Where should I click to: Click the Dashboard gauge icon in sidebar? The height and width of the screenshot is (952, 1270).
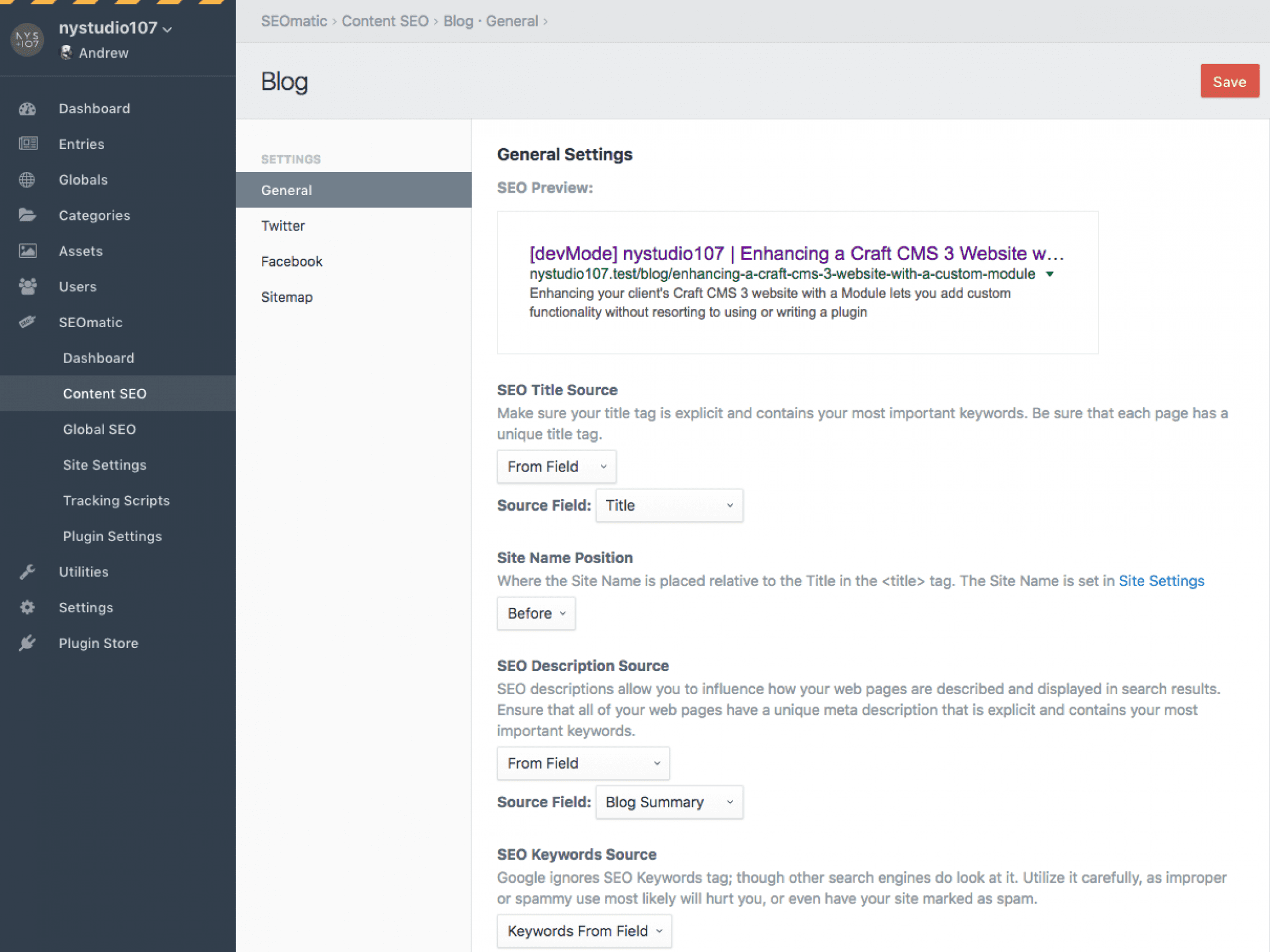27,108
